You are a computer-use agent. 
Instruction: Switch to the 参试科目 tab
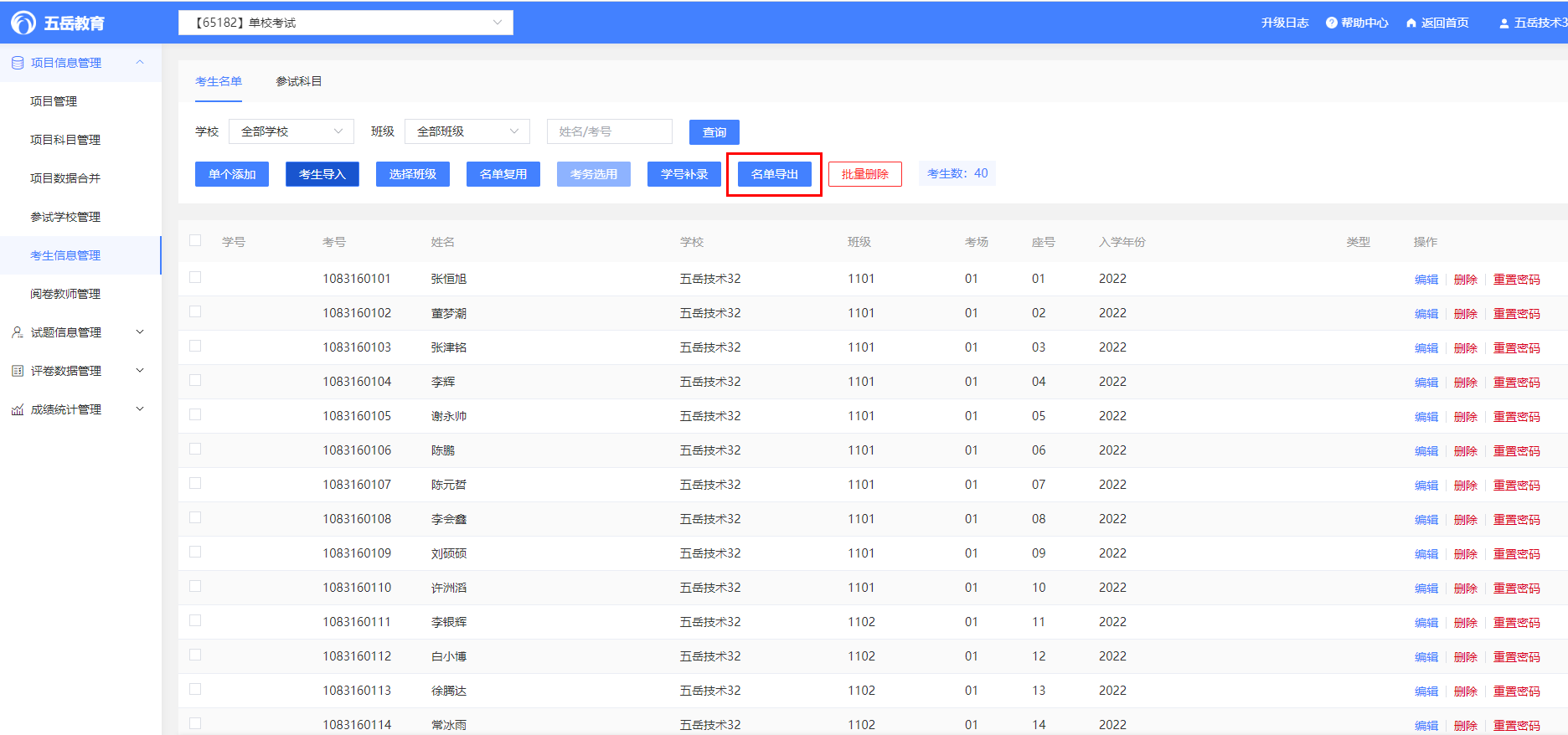point(298,81)
